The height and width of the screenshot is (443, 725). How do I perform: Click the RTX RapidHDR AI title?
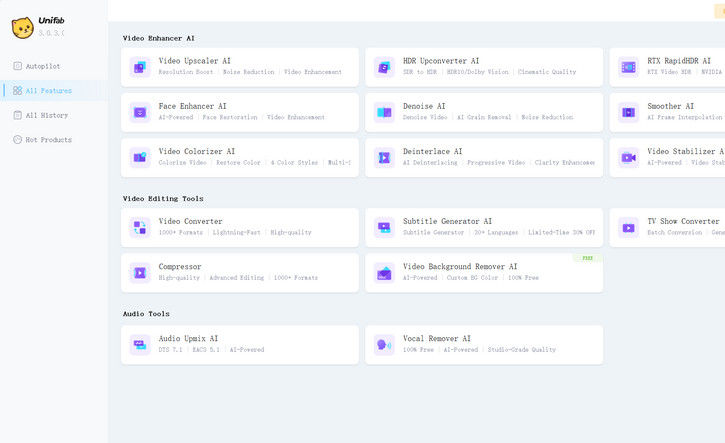point(679,61)
